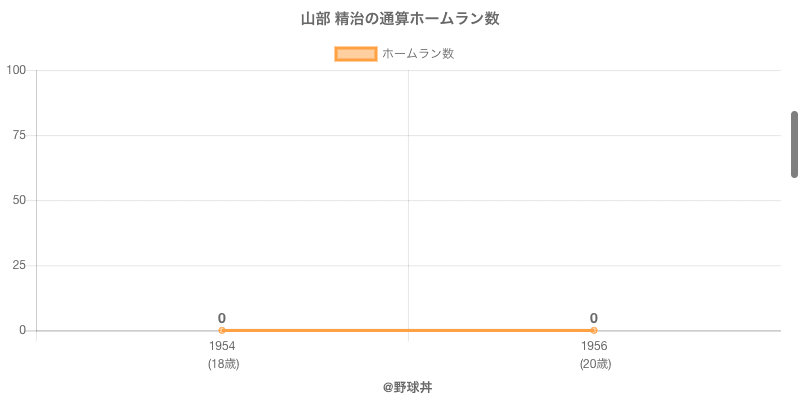Screen dimensions: 800x400
Task: Click the 0 y-axis label
Action: click(x=23, y=330)
